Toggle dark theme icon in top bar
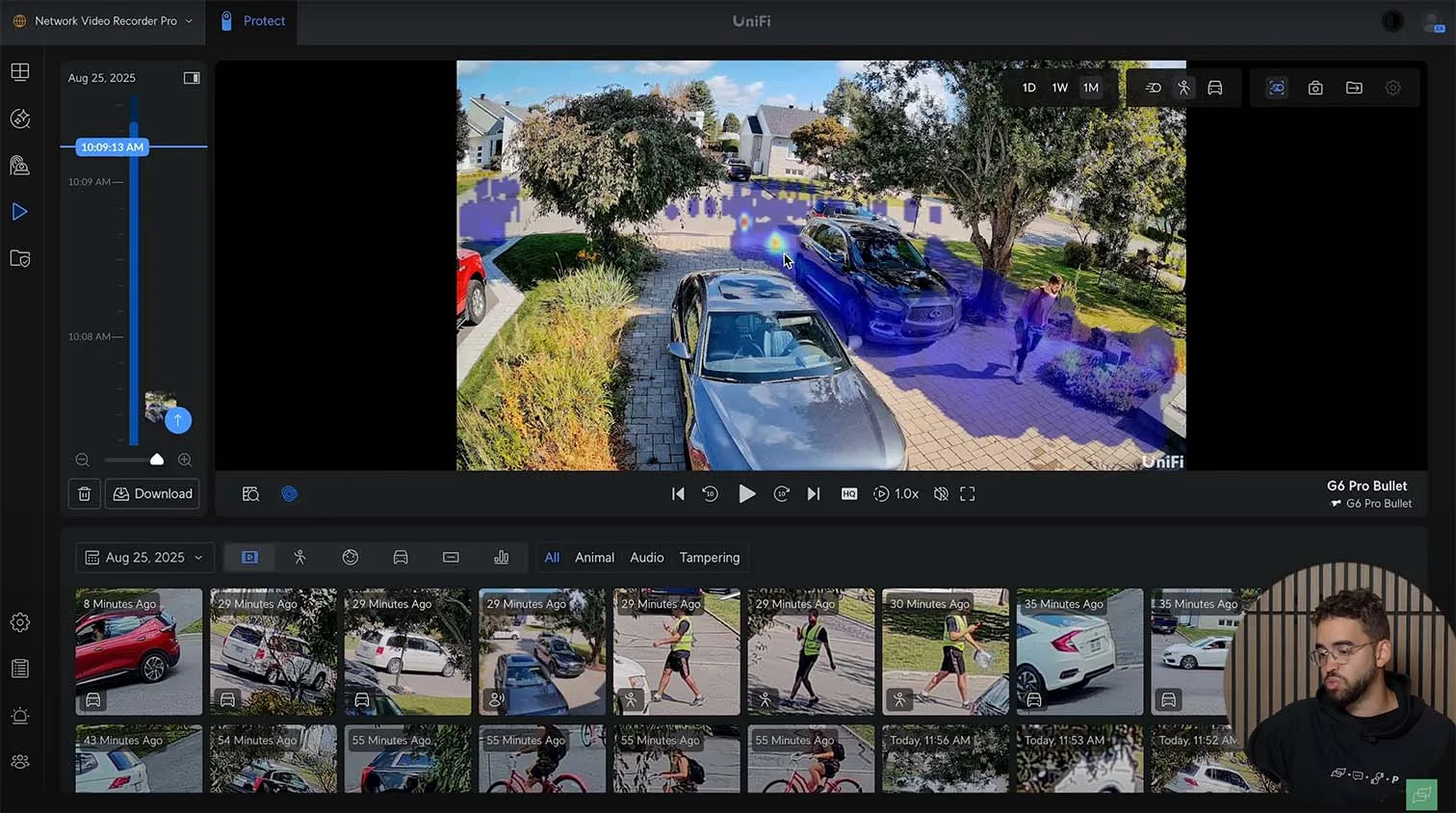Image resolution: width=1456 pixels, height=813 pixels. pos(1392,21)
